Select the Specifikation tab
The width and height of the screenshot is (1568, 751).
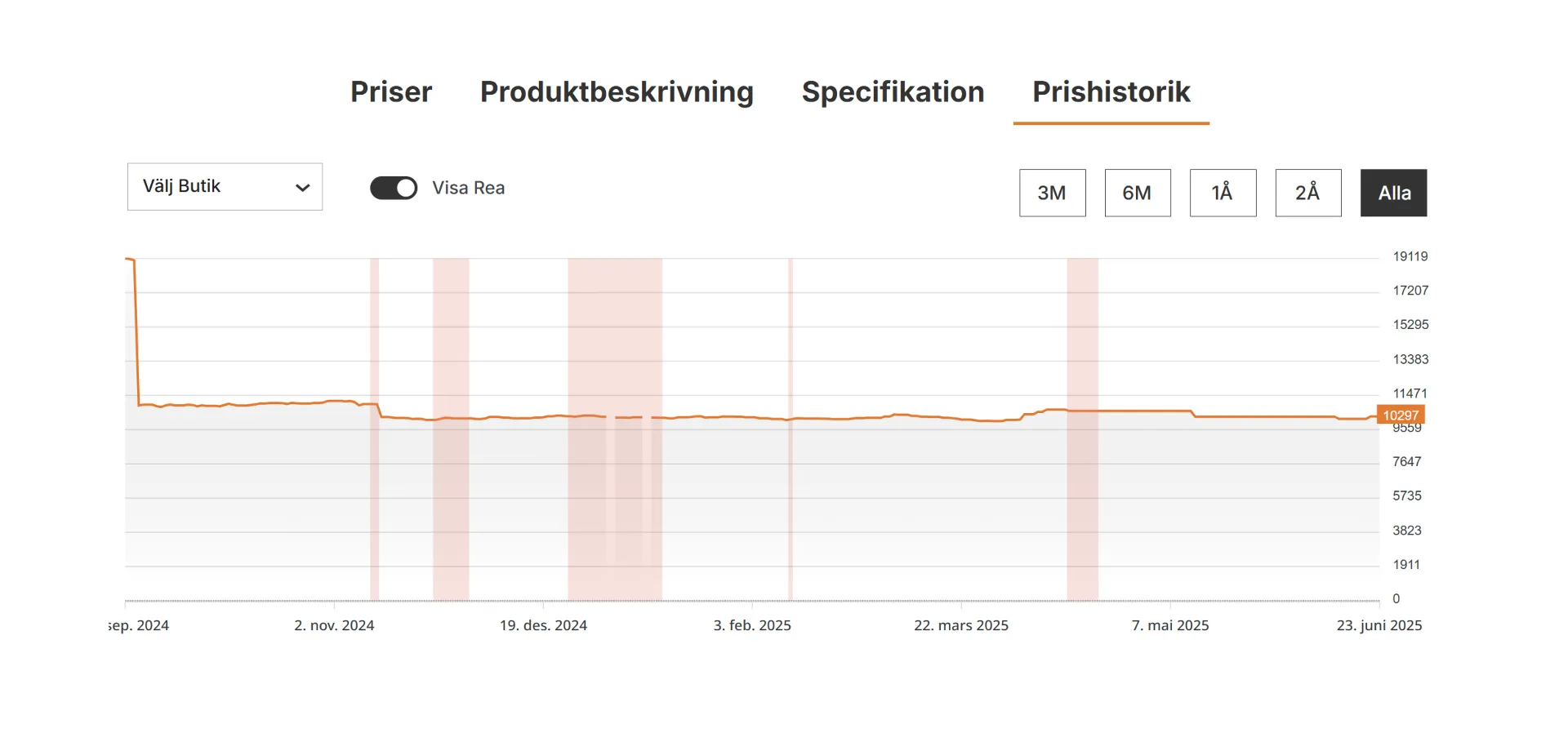(x=893, y=92)
